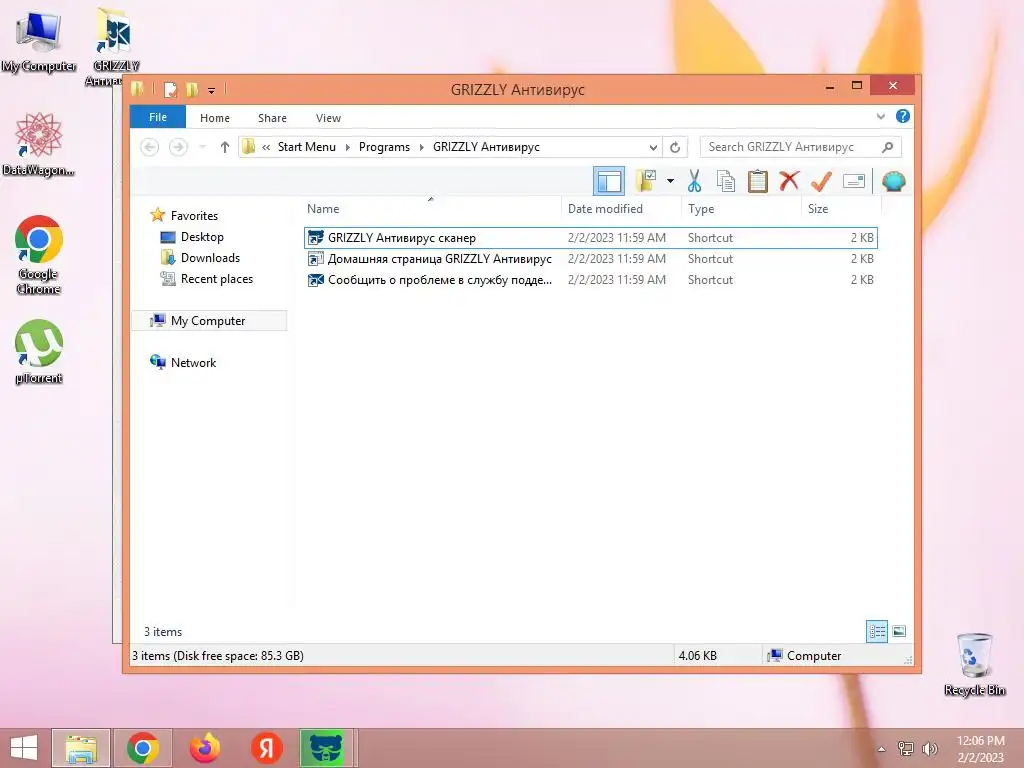
Task: Sort by the Type column header
Action: [741, 208]
